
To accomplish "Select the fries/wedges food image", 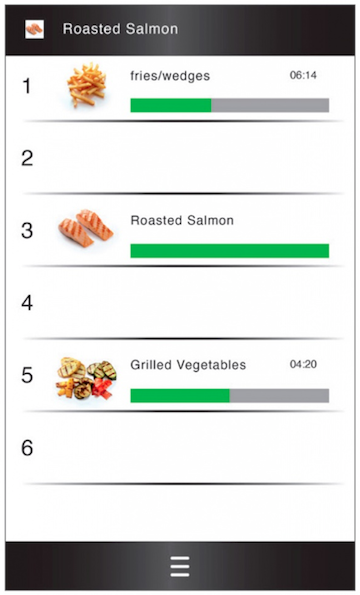I will tap(86, 85).
